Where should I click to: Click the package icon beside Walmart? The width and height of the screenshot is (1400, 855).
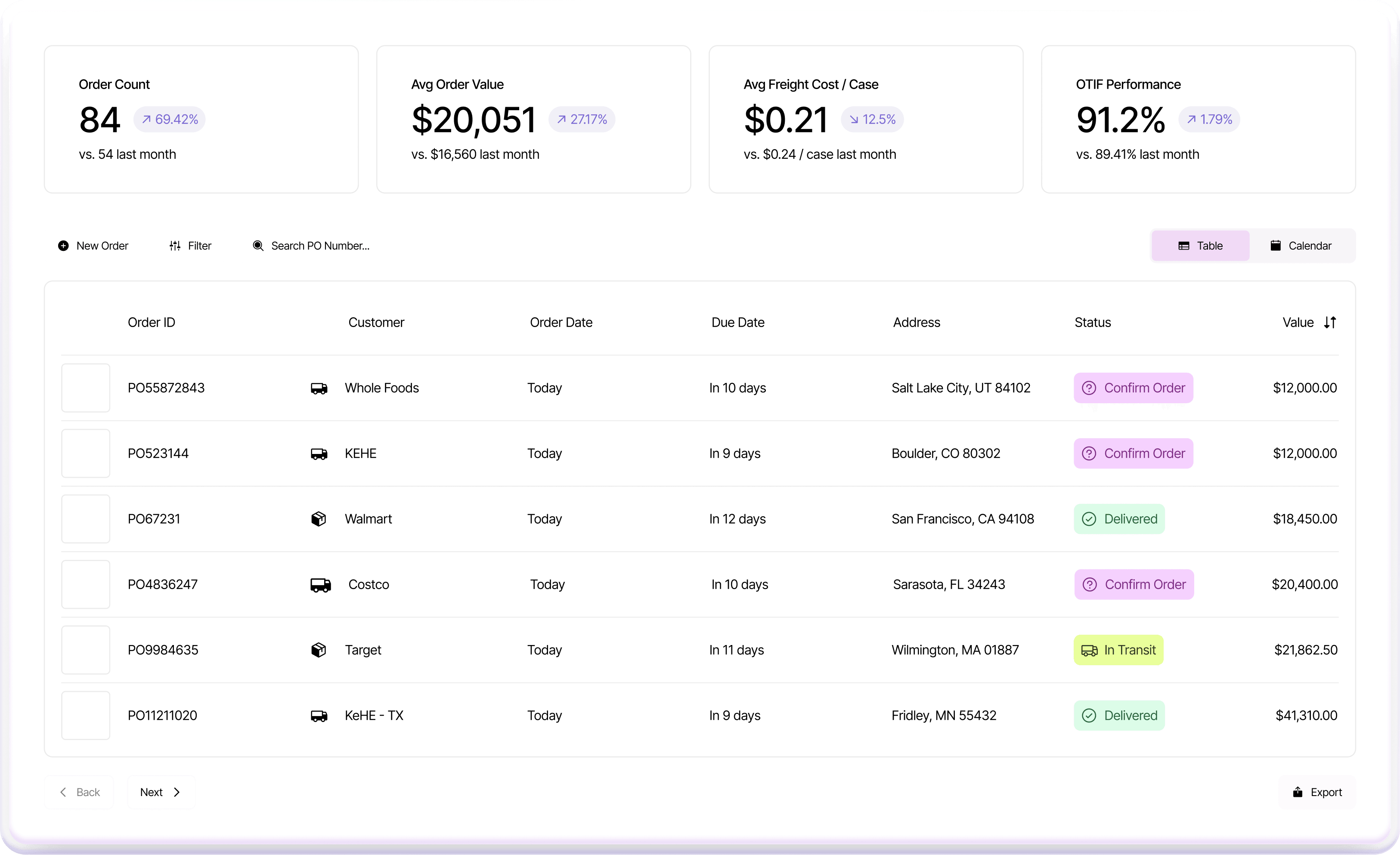point(319,519)
